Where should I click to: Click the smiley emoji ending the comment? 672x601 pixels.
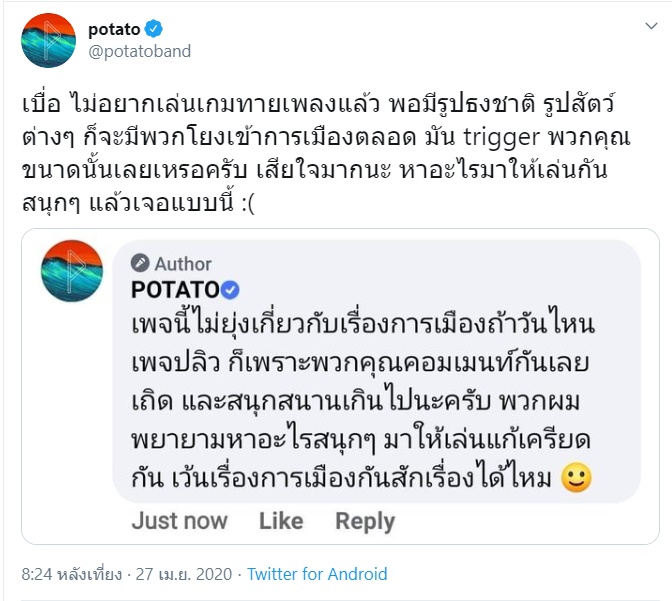[578, 481]
